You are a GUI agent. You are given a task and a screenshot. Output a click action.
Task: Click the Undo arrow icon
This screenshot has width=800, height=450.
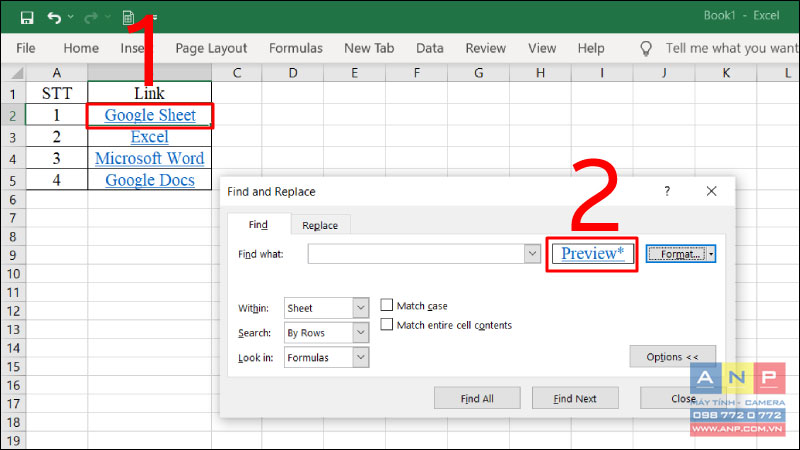coord(54,18)
